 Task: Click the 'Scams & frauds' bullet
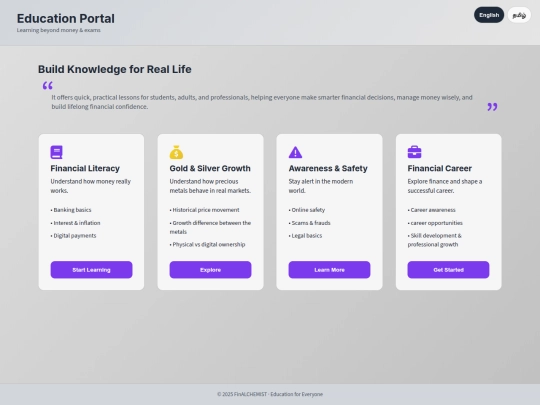click(310, 223)
